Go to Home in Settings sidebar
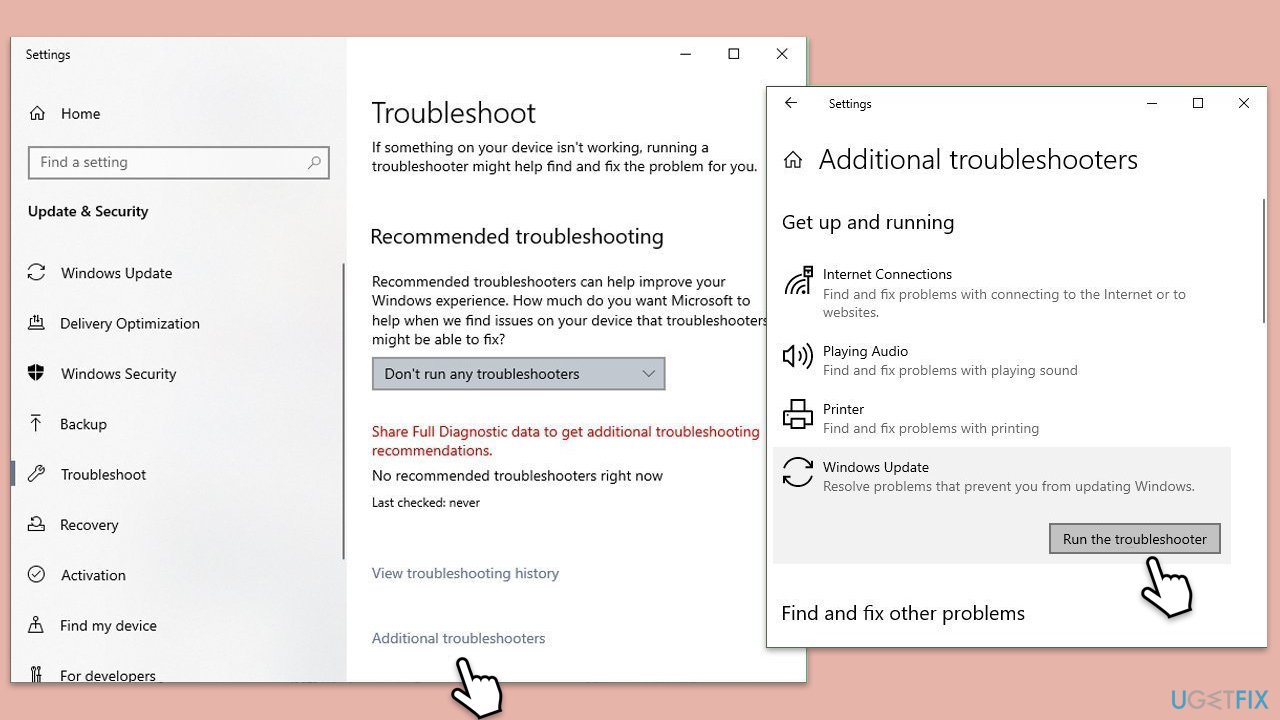Screen dimensions: 1280x720 [80, 114]
